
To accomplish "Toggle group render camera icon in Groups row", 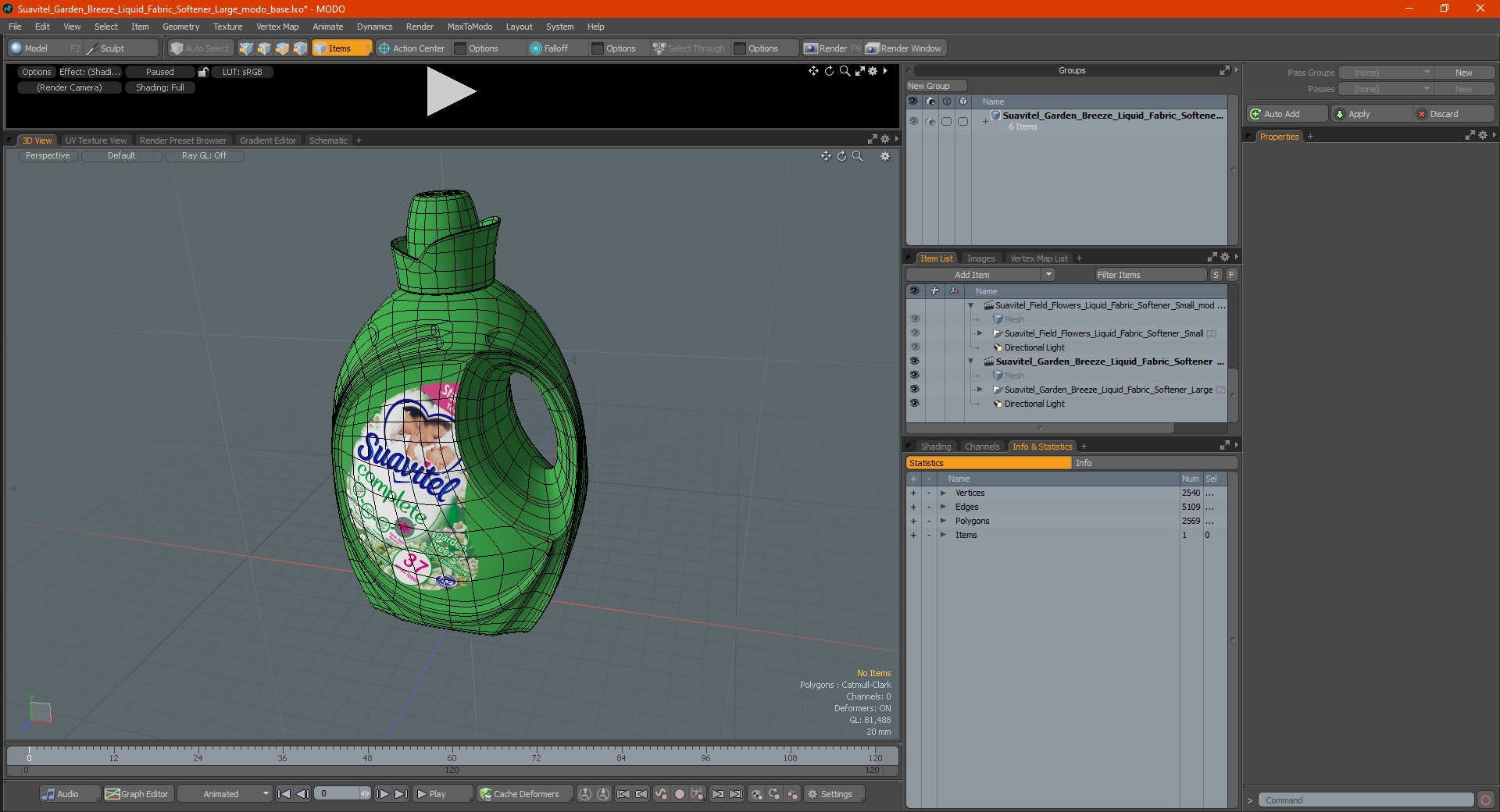I will click(x=930, y=121).
